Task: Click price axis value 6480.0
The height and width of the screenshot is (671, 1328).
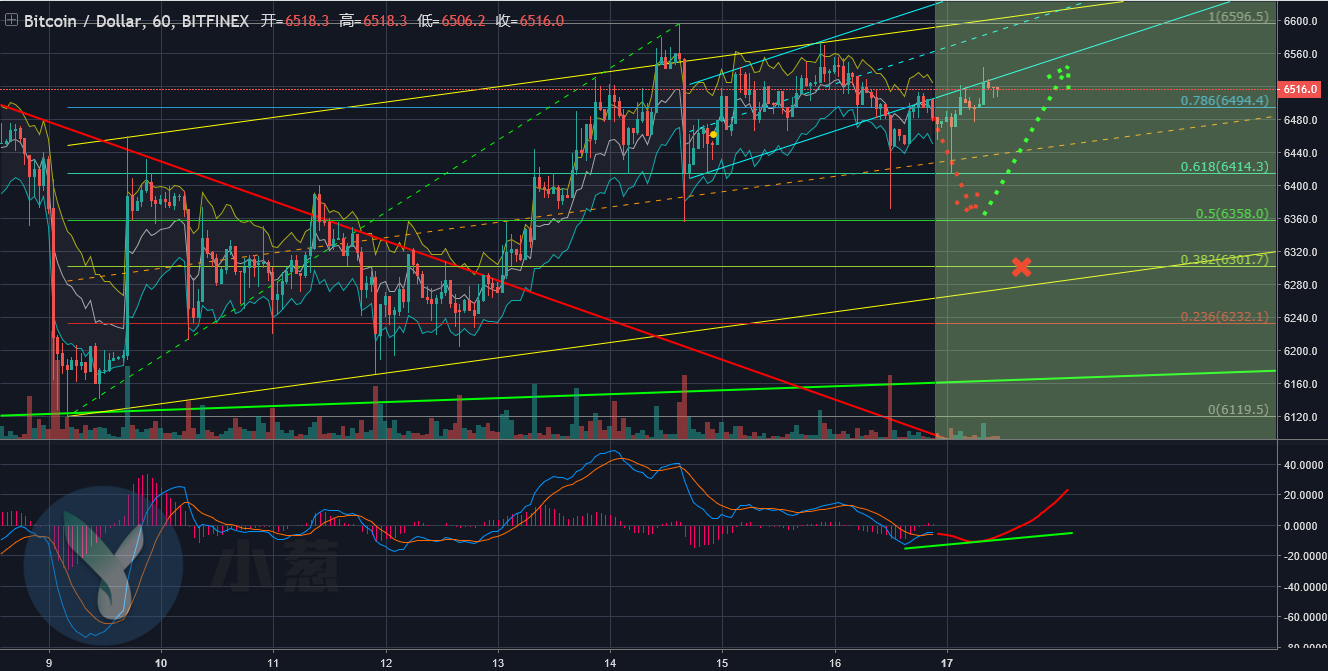Action: click(x=1301, y=120)
